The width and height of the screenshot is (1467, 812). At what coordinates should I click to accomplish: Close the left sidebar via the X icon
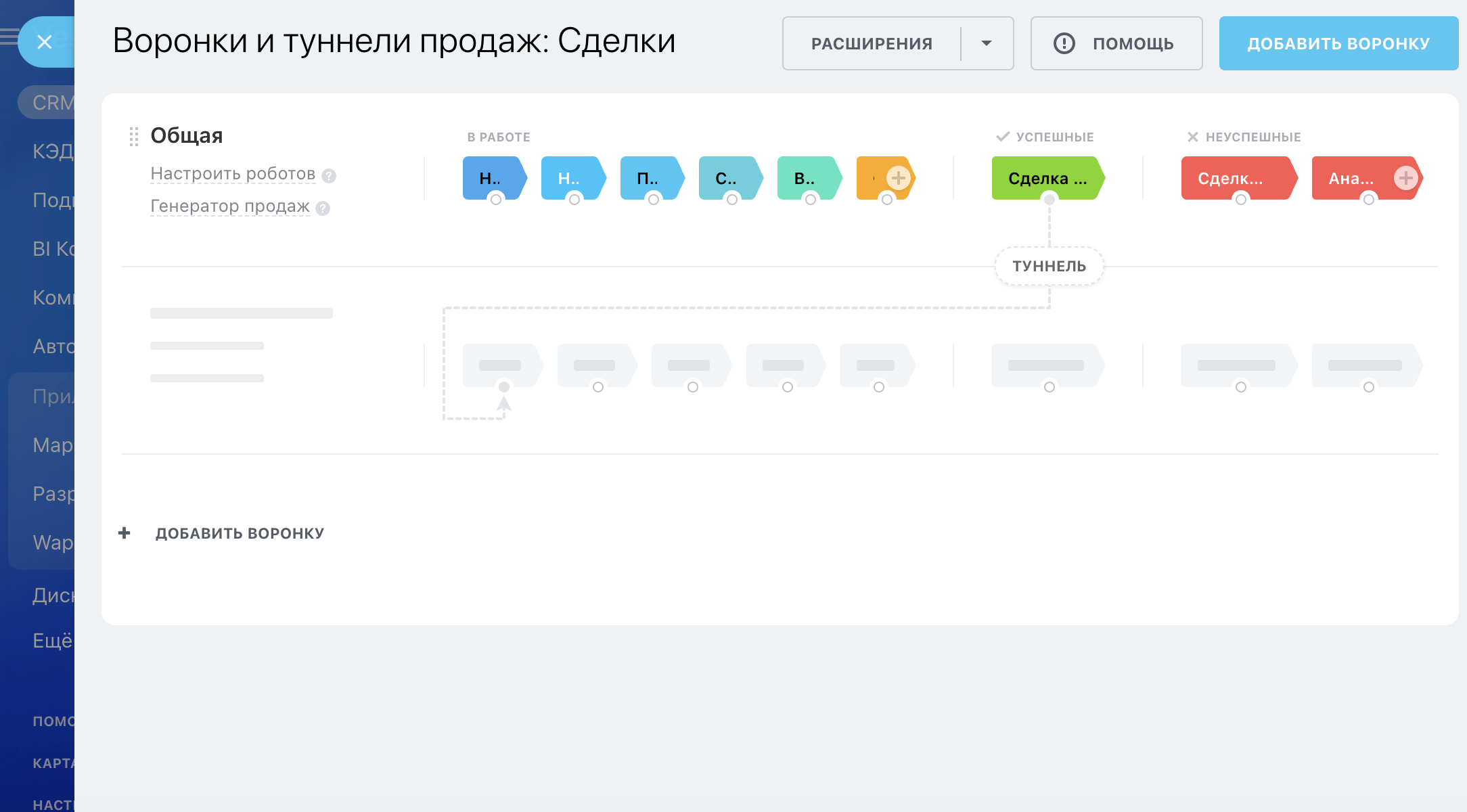pyautogui.click(x=45, y=42)
